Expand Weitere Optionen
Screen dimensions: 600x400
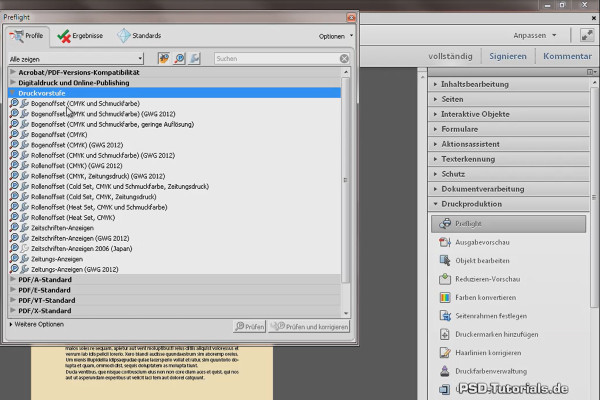[x=37, y=324]
